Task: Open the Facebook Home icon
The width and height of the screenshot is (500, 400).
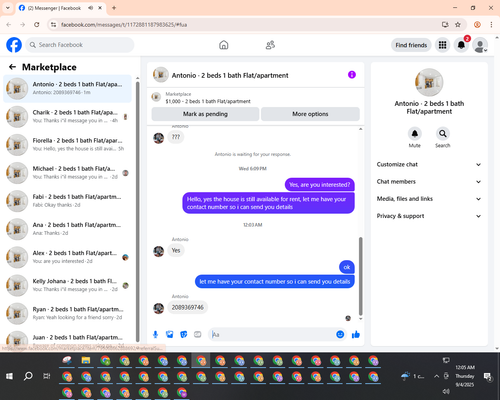Action: pyautogui.click(x=224, y=45)
